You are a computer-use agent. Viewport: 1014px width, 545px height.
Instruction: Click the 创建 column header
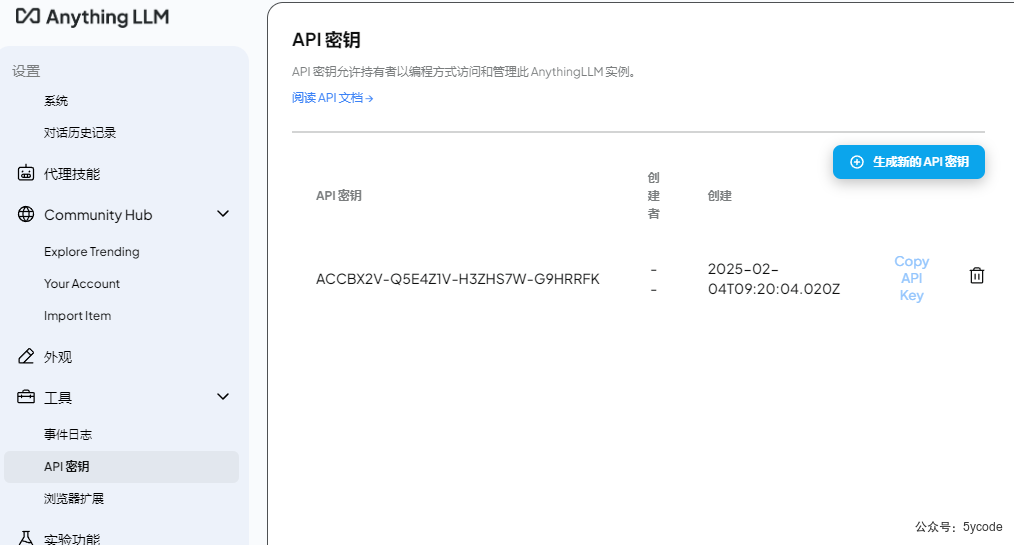pyautogui.click(x=720, y=195)
